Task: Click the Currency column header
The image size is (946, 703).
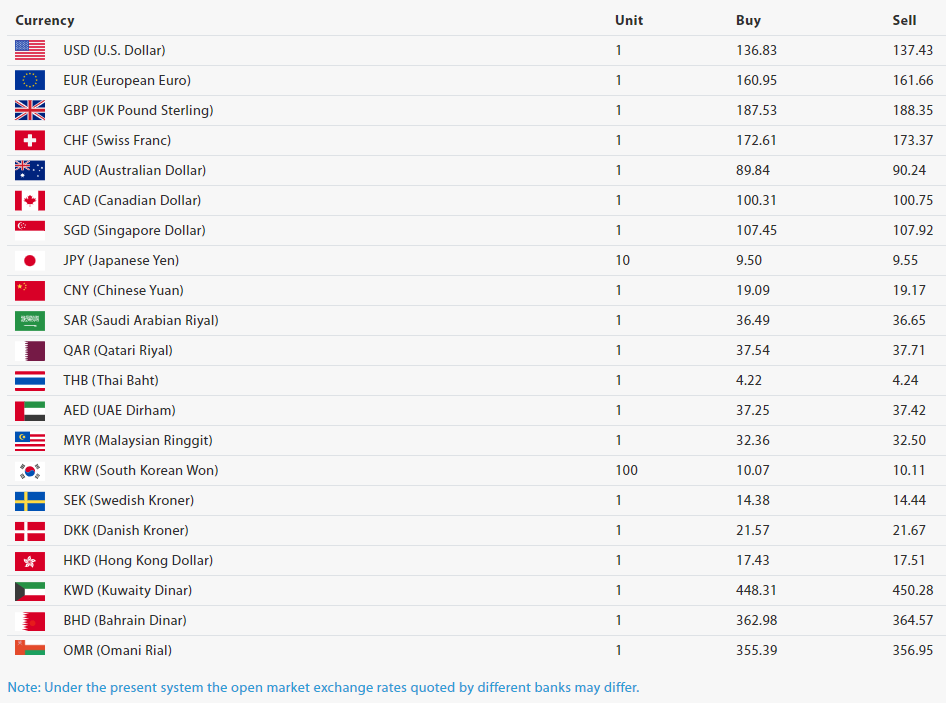Action: (45, 21)
